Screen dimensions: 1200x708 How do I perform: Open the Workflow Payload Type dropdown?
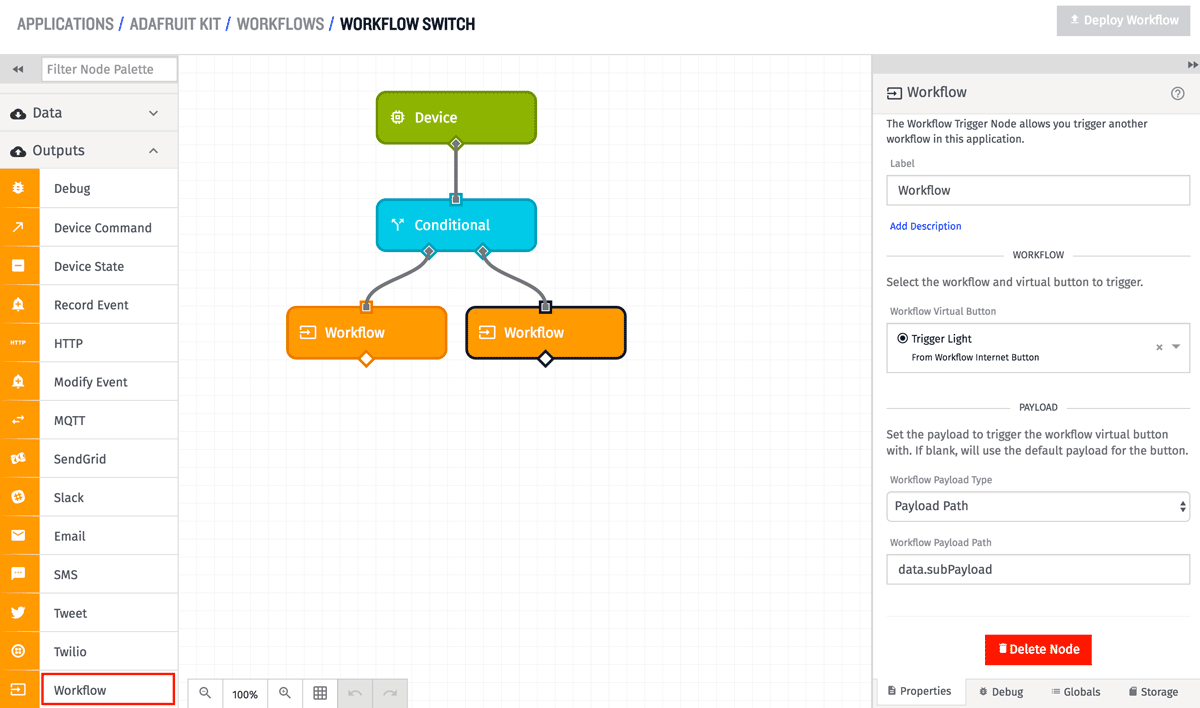pos(1038,506)
